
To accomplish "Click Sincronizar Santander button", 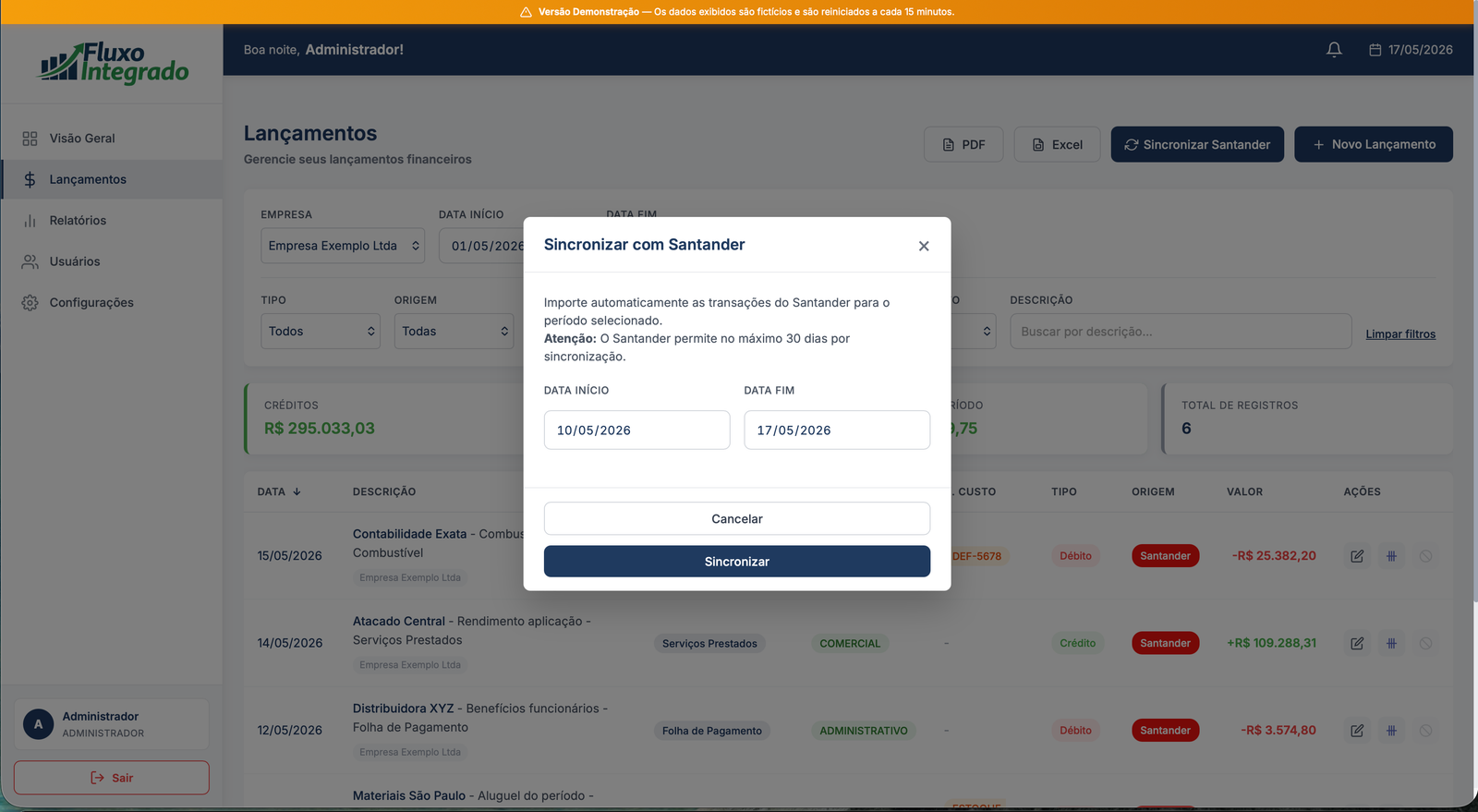I will tap(1197, 144).
